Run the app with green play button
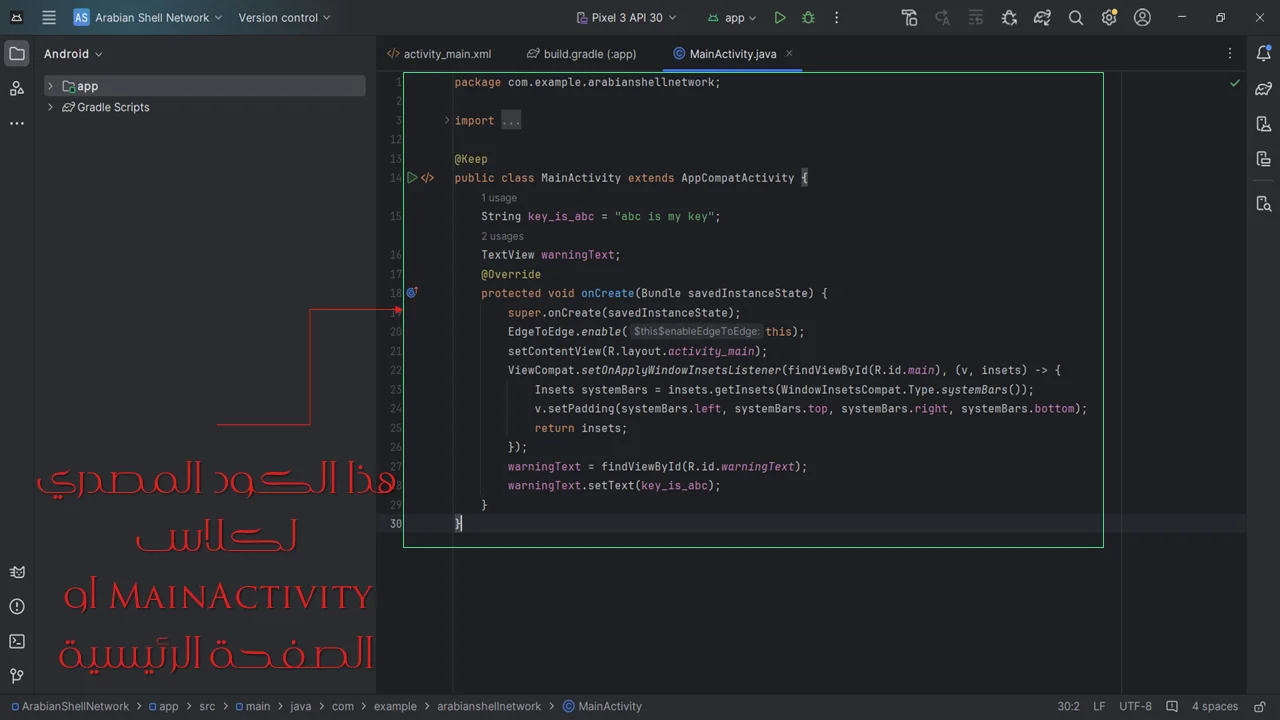 (780, 17)
